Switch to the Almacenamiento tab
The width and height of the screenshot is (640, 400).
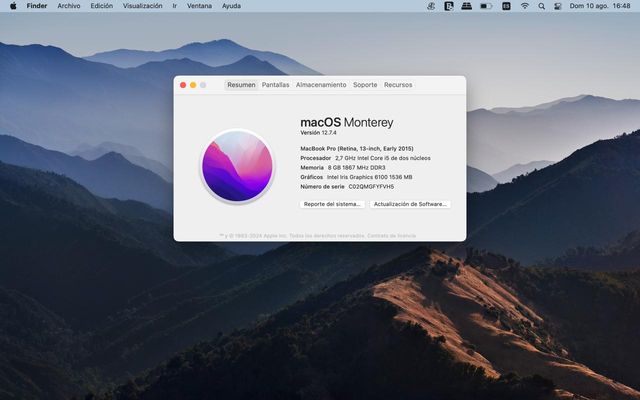click(x=321, y=85)
